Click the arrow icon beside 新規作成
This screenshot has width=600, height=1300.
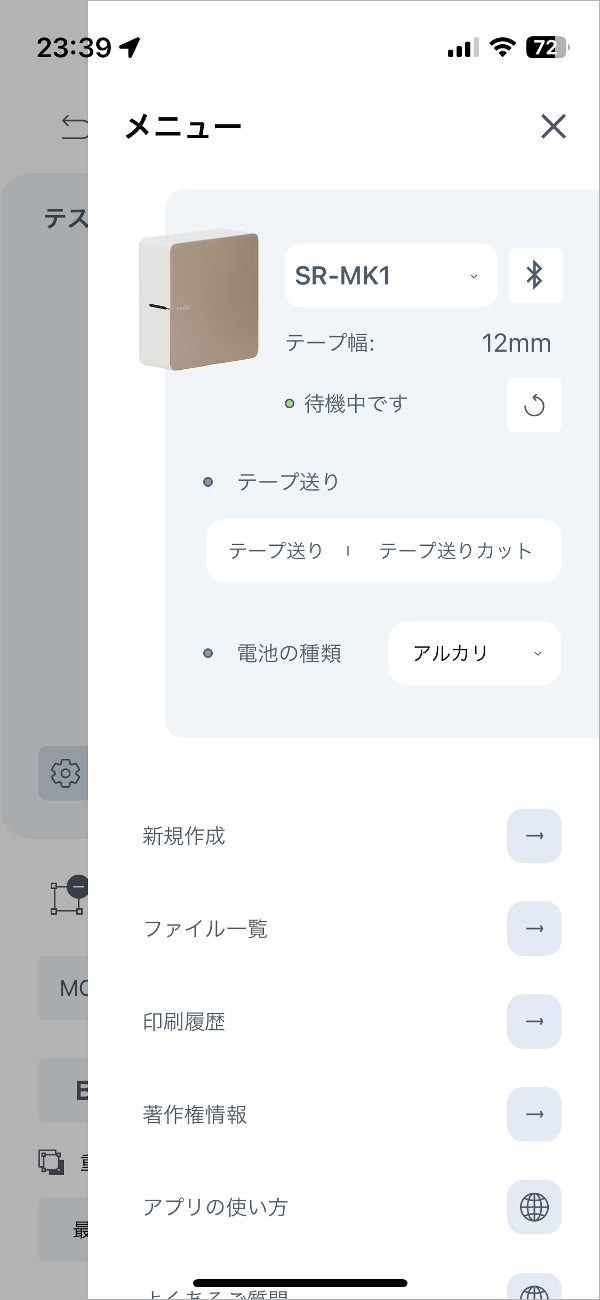click(x=534, y=836)
